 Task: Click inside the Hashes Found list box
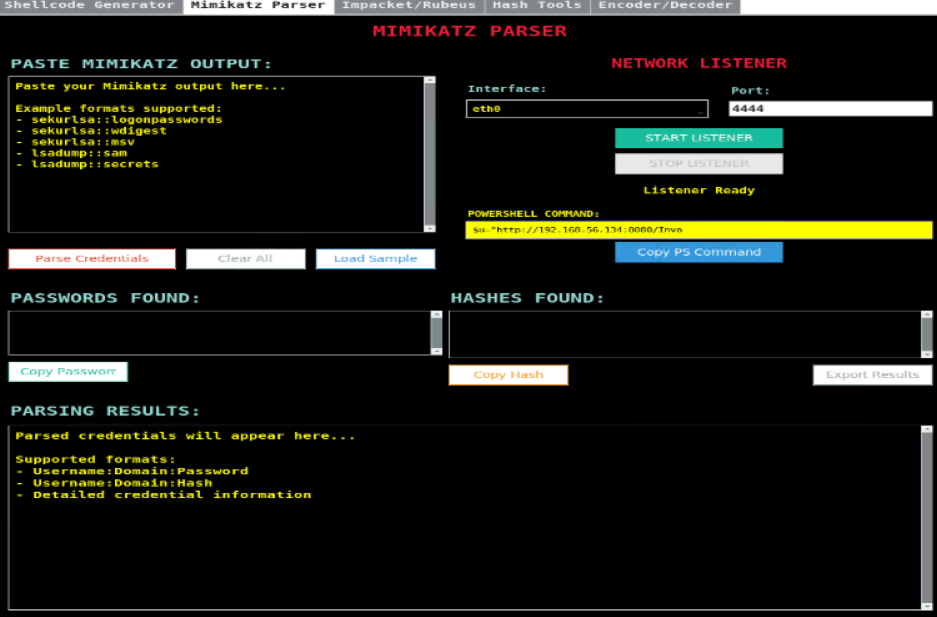683,334
